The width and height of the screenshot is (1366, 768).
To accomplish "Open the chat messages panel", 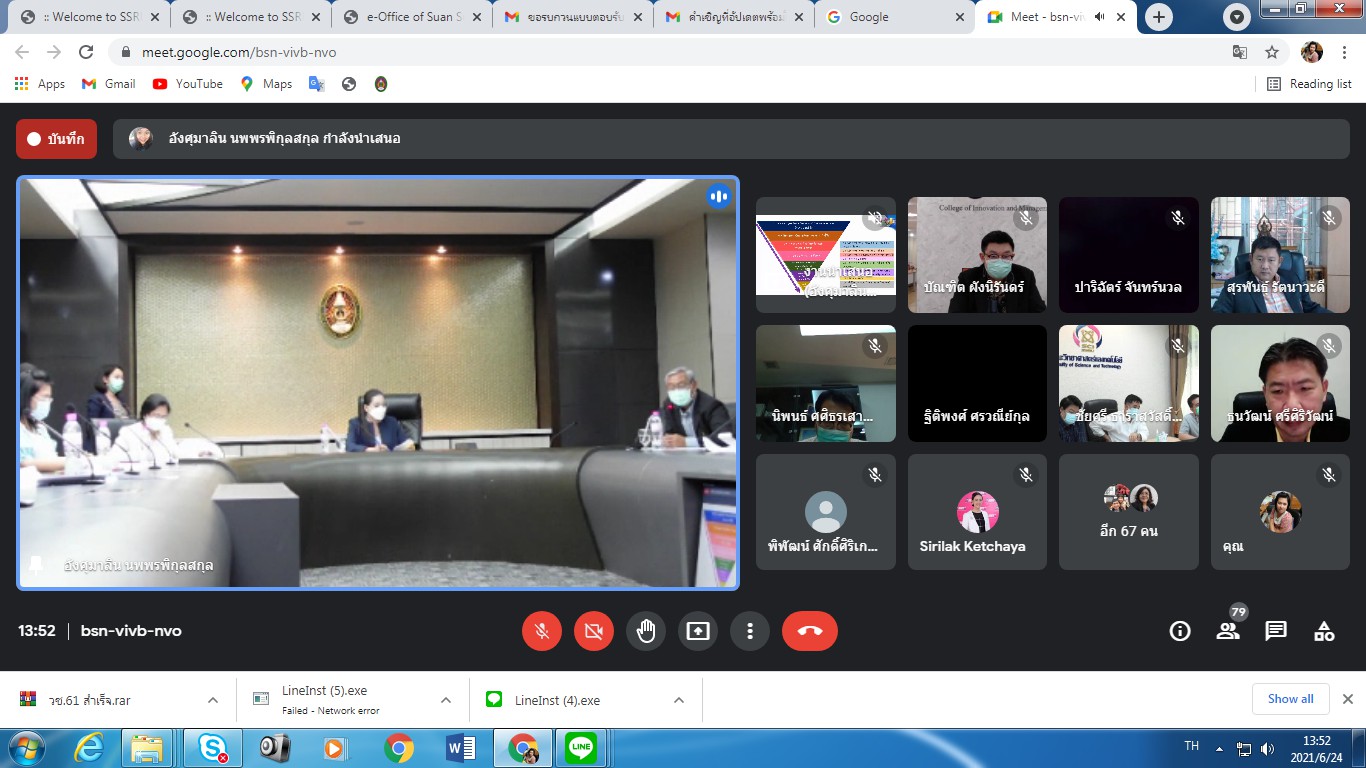I will tap(1276, 631).
